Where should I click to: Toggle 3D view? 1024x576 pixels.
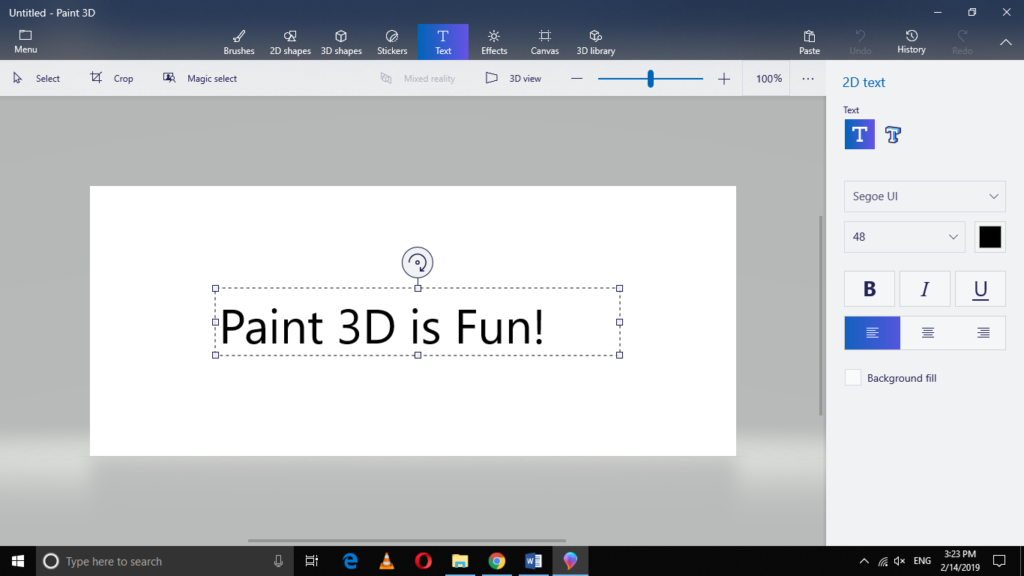click(513, 78)
